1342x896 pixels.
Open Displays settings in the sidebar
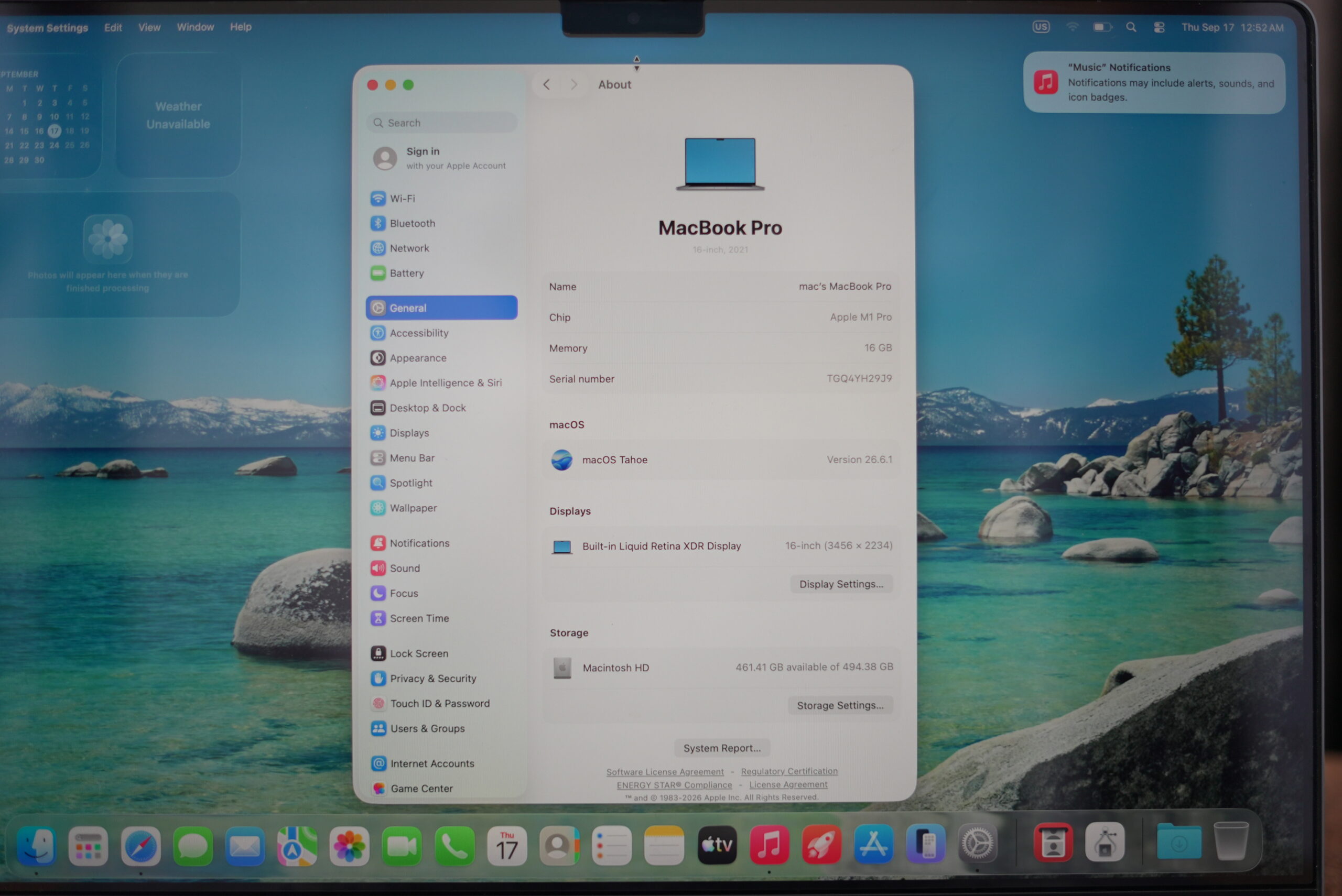point(441,433)
